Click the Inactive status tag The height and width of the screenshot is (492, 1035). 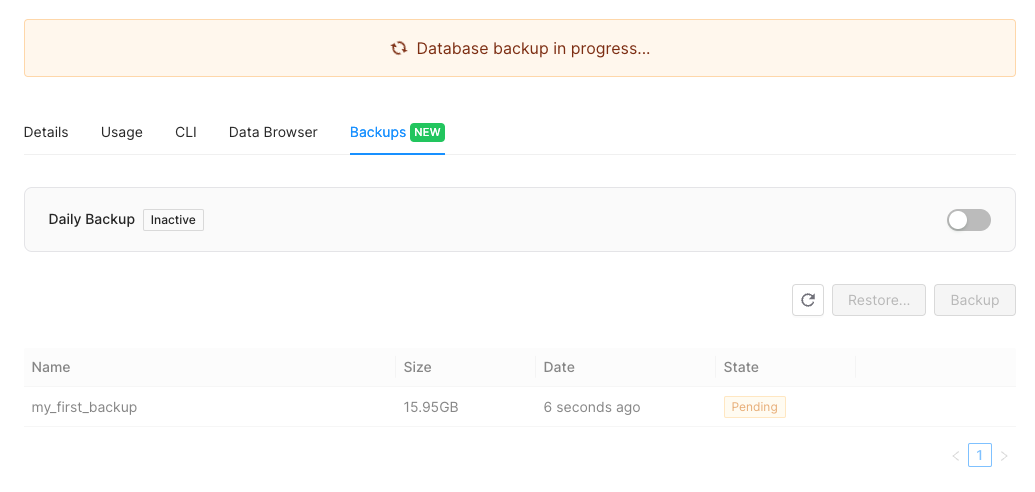[174, 220]
